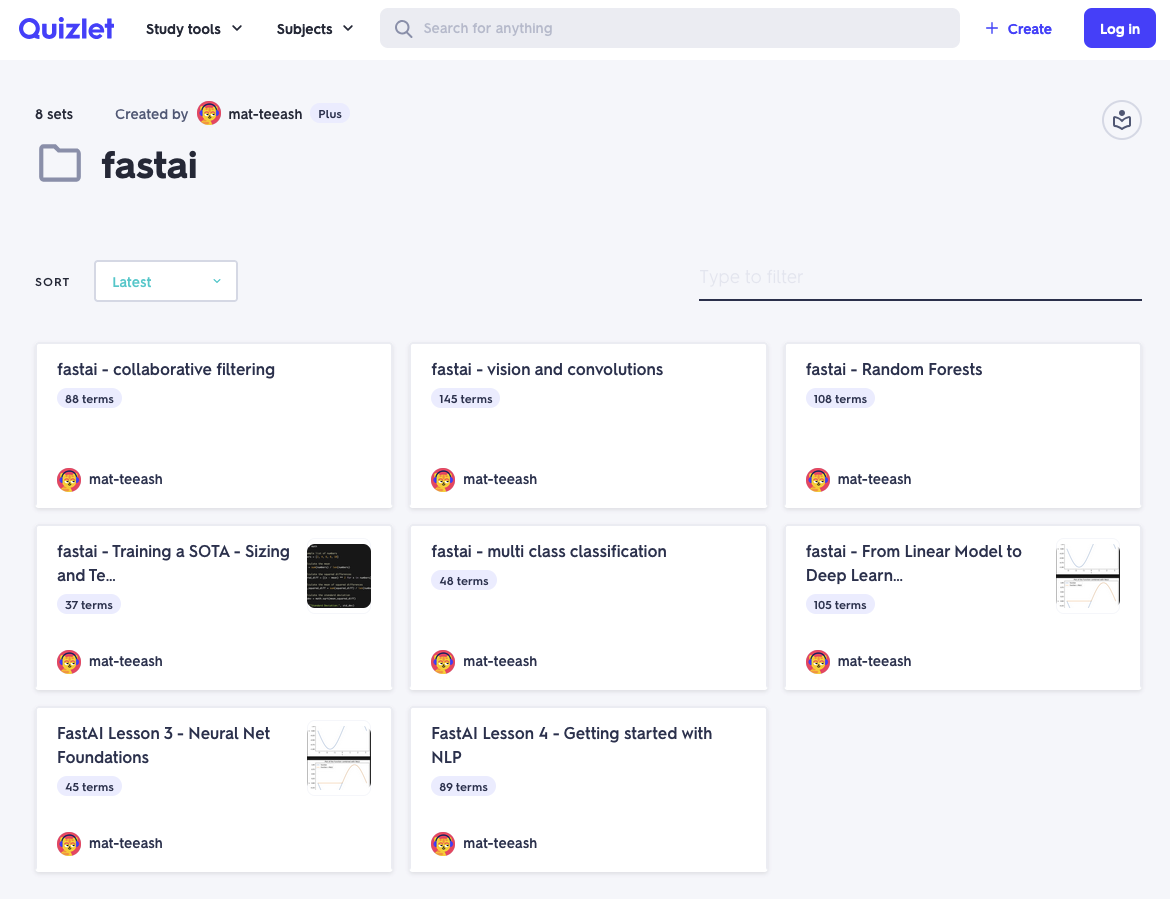Click thumbnail on Training a SOTA card
Screen dimensions: 1170x899
click(x=338, y=576)
